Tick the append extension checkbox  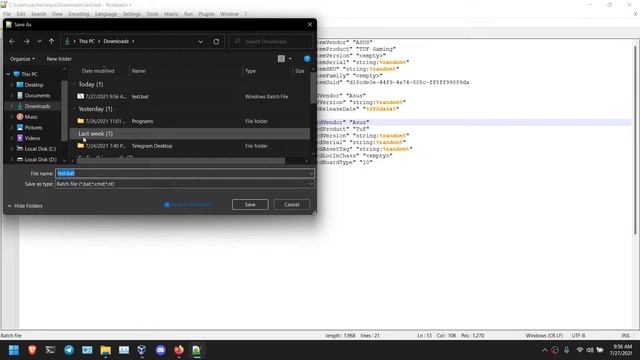click(x=167, y=204)
